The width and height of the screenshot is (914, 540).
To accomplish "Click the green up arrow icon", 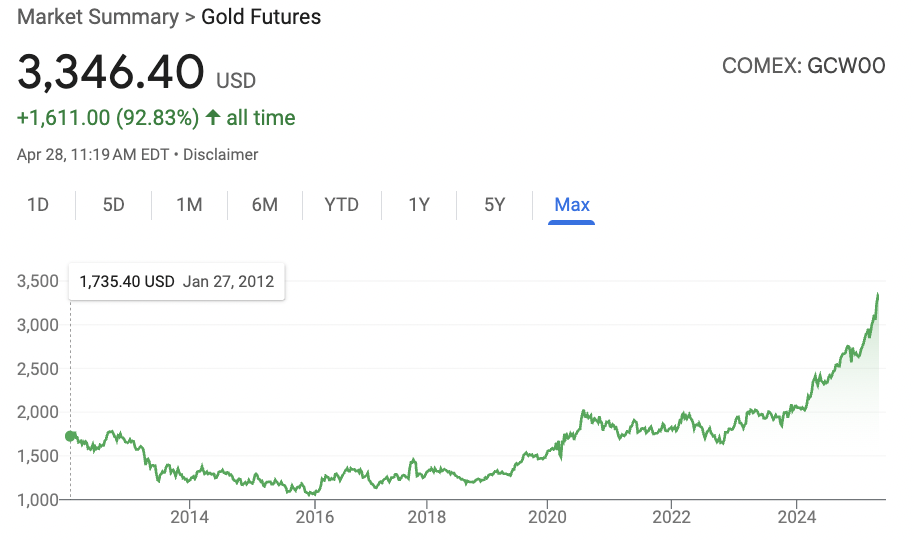I will (213, 117).
